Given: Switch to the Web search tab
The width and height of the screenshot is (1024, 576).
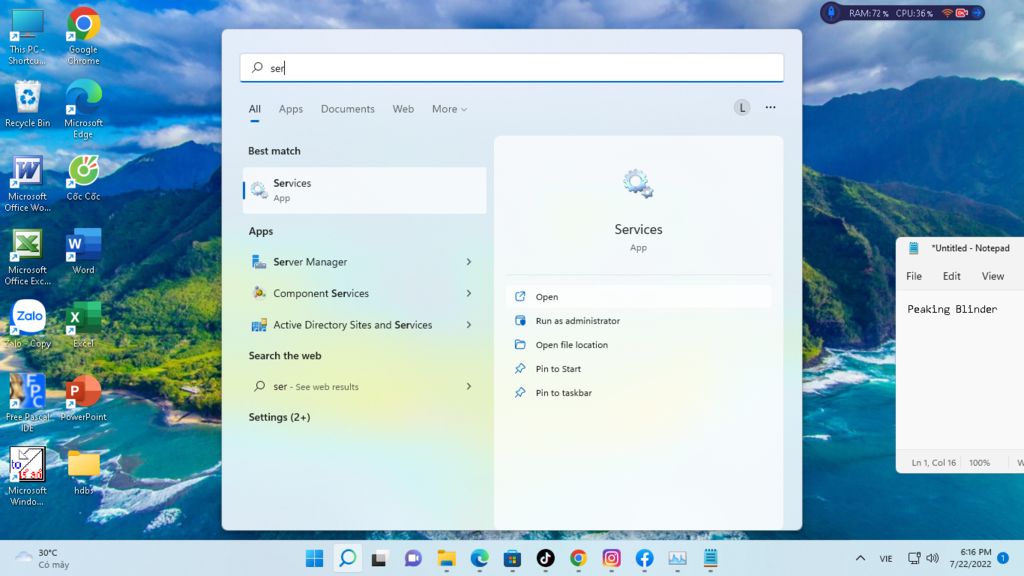Looking at the screenshot, I should click(x=403, y=109).
